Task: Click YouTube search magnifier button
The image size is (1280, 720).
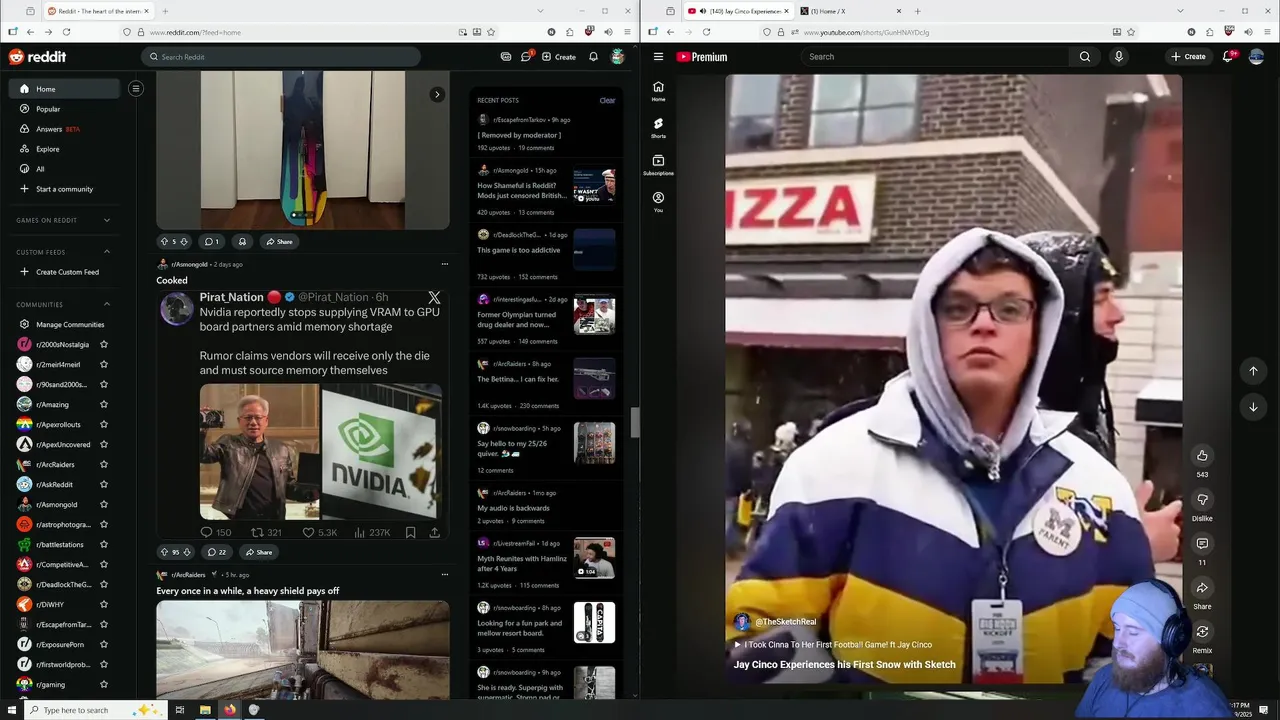Action: click(1085, 57)
